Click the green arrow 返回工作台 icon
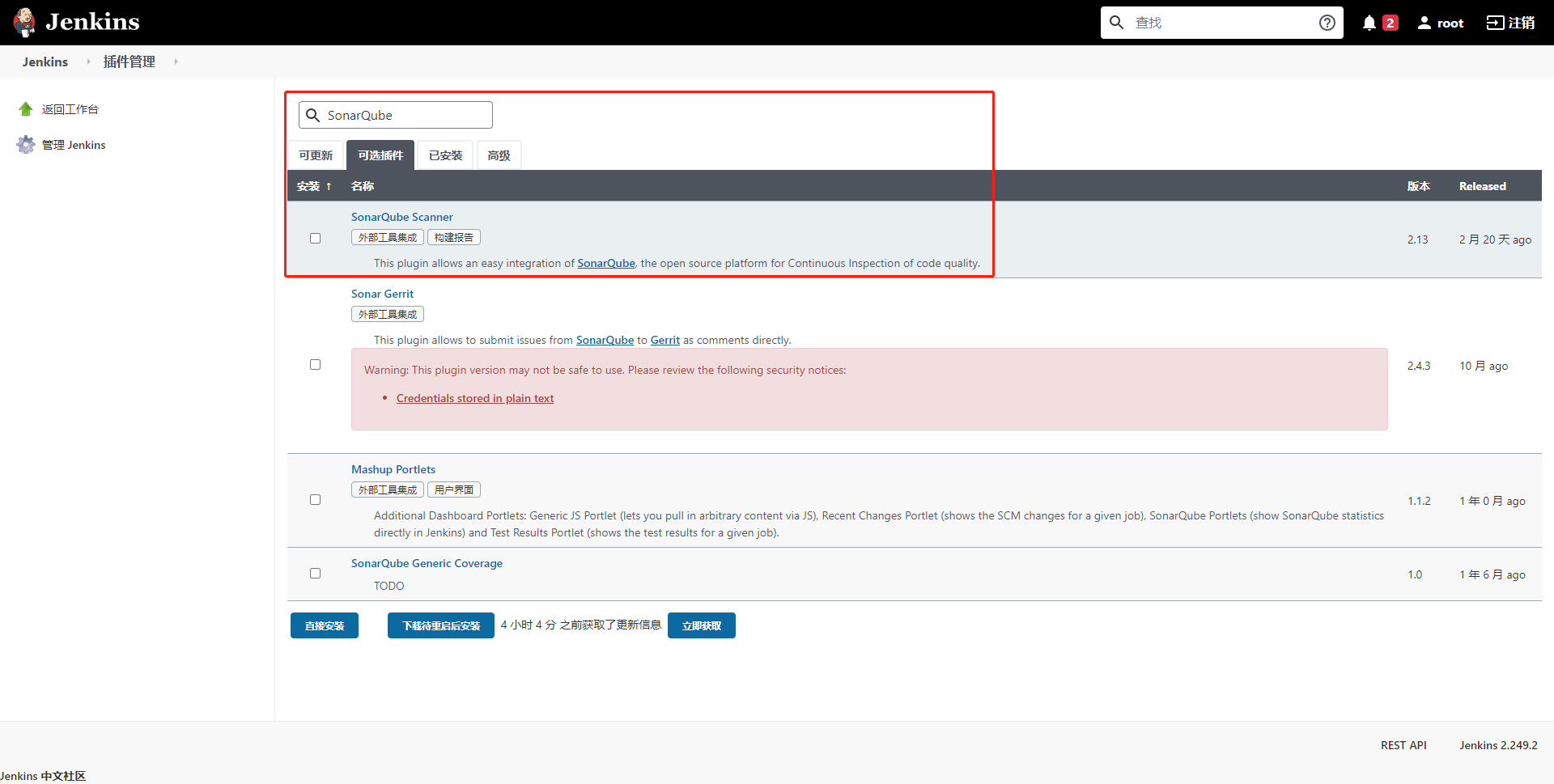Screen dimensions: 1554x784 click(26, 109)
